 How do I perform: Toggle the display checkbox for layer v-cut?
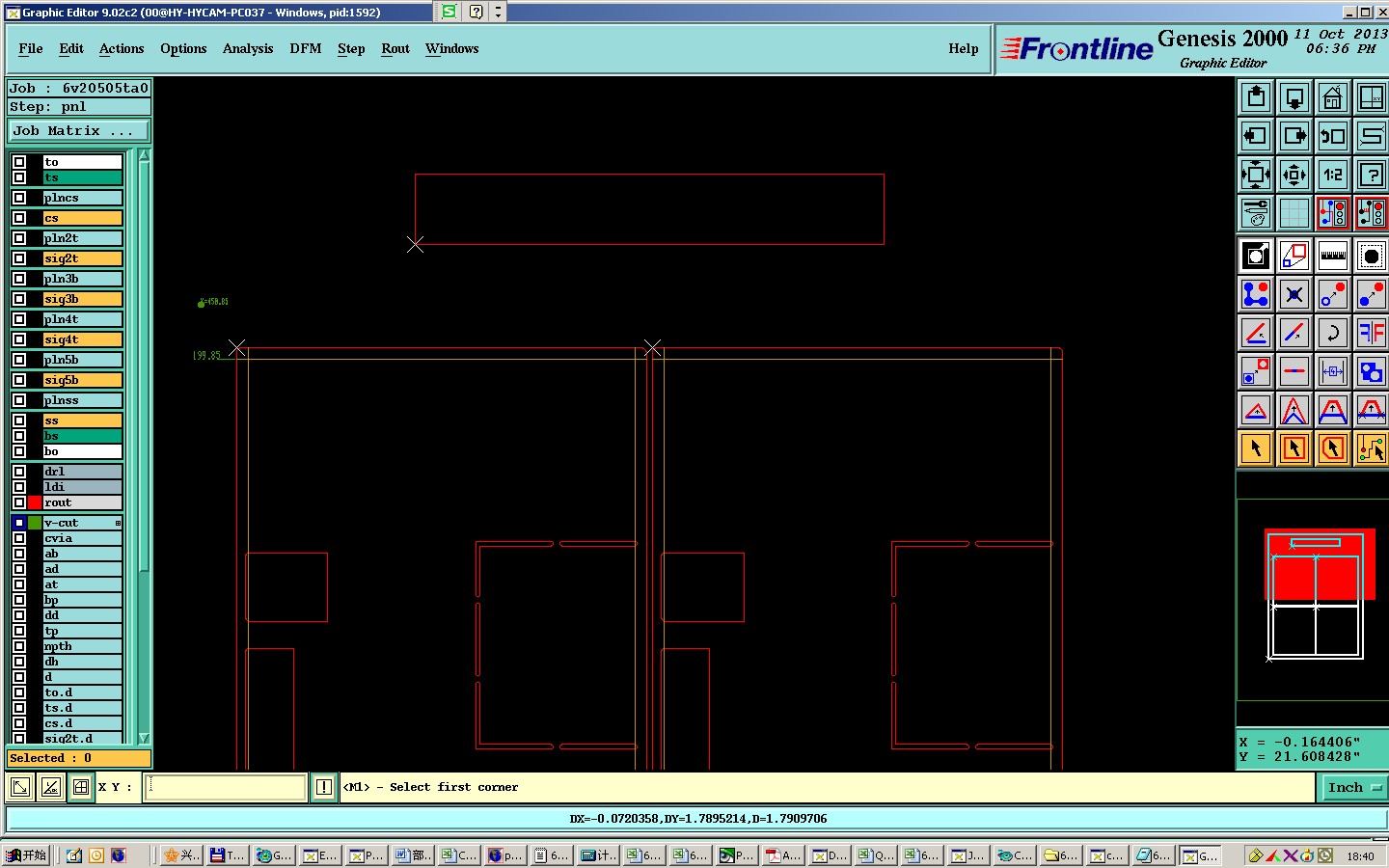tap(19, 523)
